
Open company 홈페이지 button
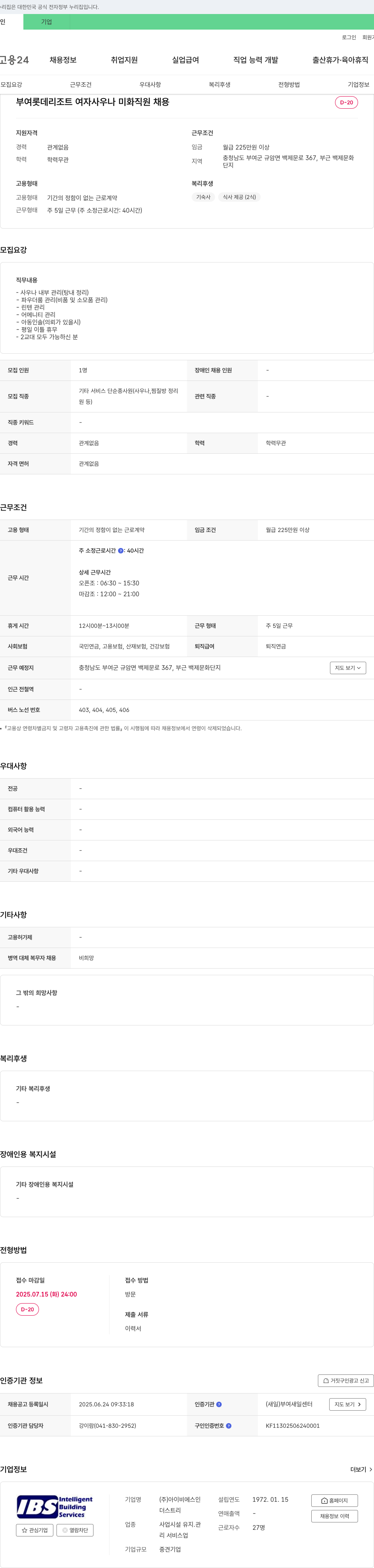[x=334, y=1501]
